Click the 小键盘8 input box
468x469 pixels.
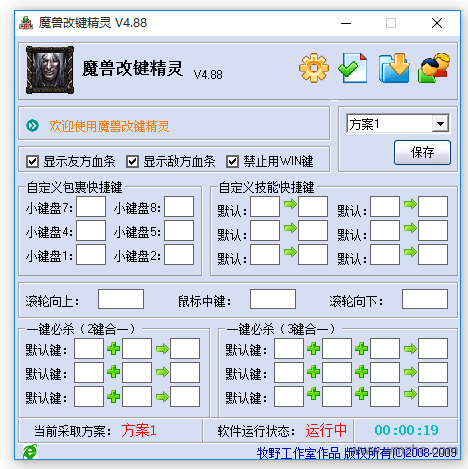pos(179,207)
